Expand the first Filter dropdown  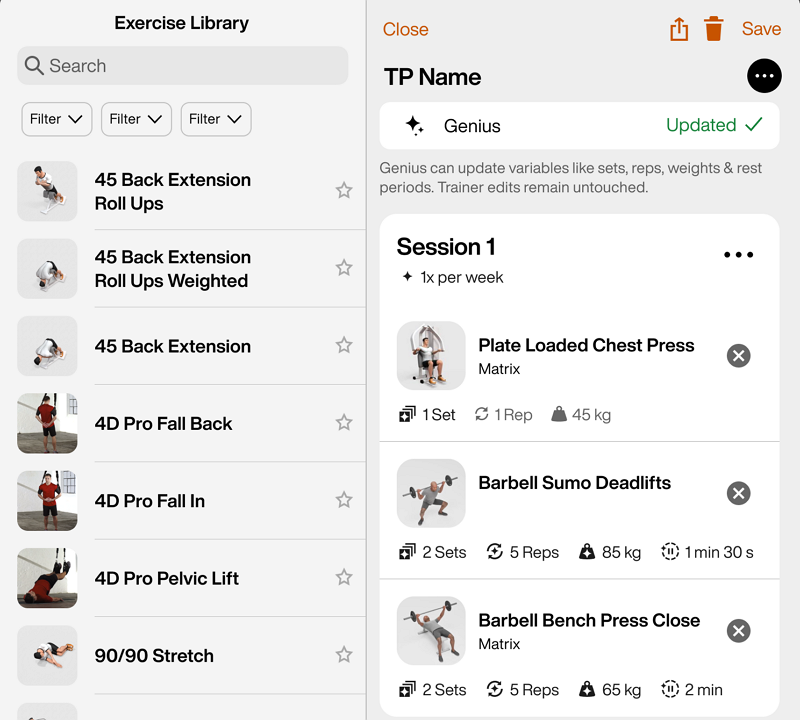click(57, 119)
